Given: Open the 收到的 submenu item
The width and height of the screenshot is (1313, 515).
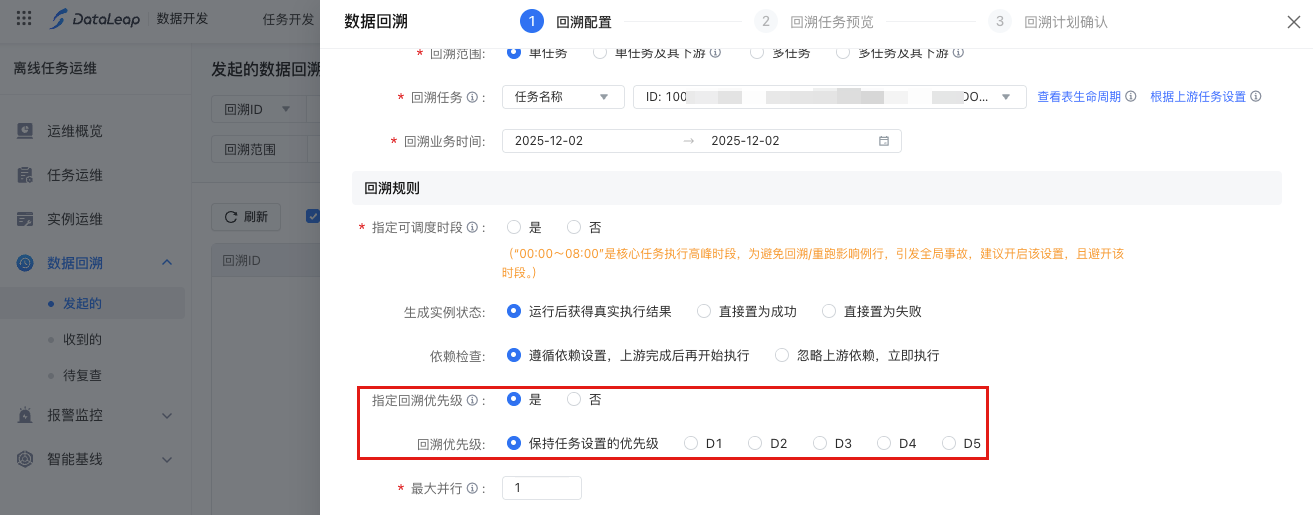Looking at the screenshot, I should [82, 339].
